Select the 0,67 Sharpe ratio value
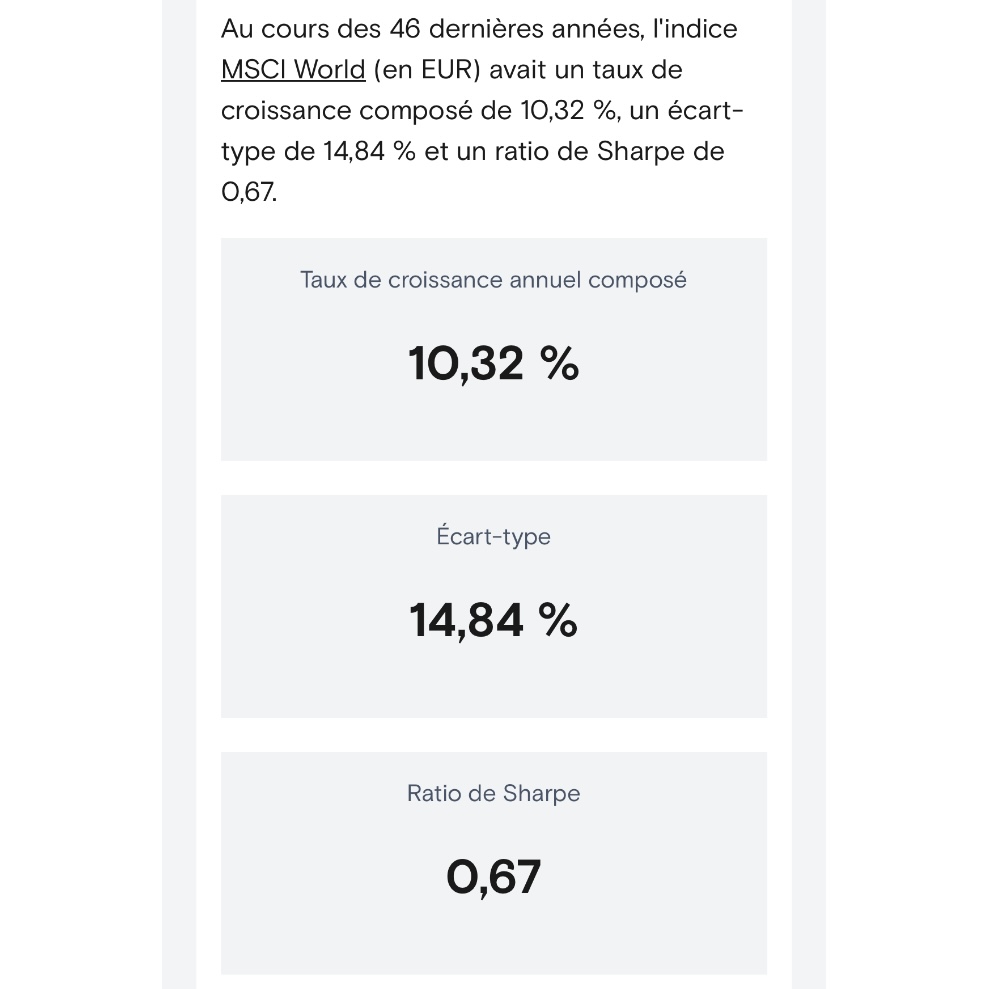The width and height of the screenshot is (989, 989). pyautogui.click(x=493, y=877)
